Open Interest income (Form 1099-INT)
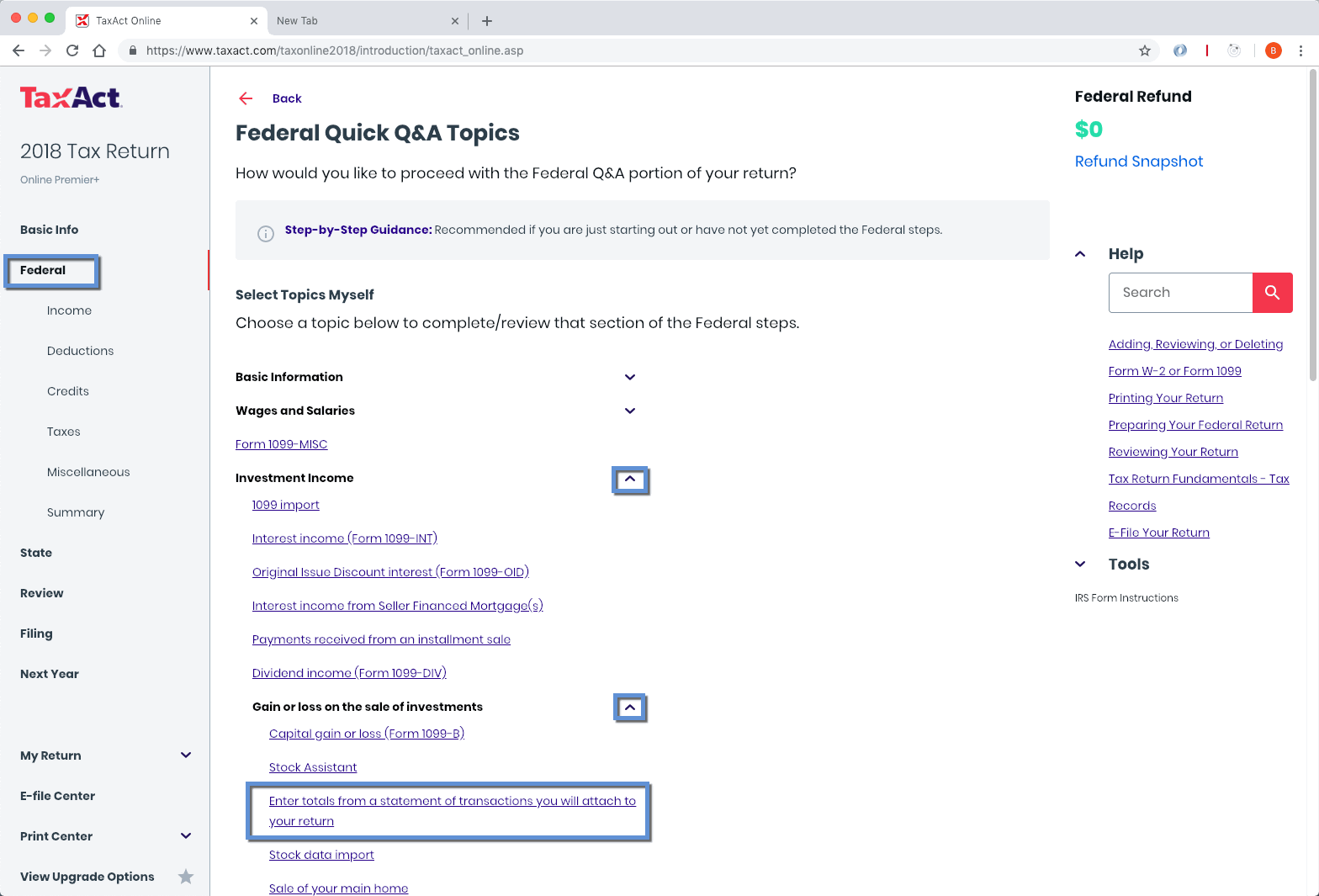 click(x=345, y=538)
